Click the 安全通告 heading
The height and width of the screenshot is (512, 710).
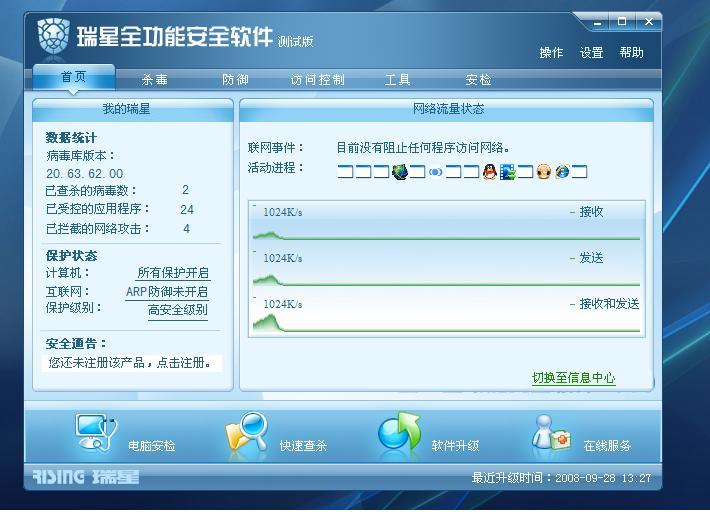coord(76,344)
